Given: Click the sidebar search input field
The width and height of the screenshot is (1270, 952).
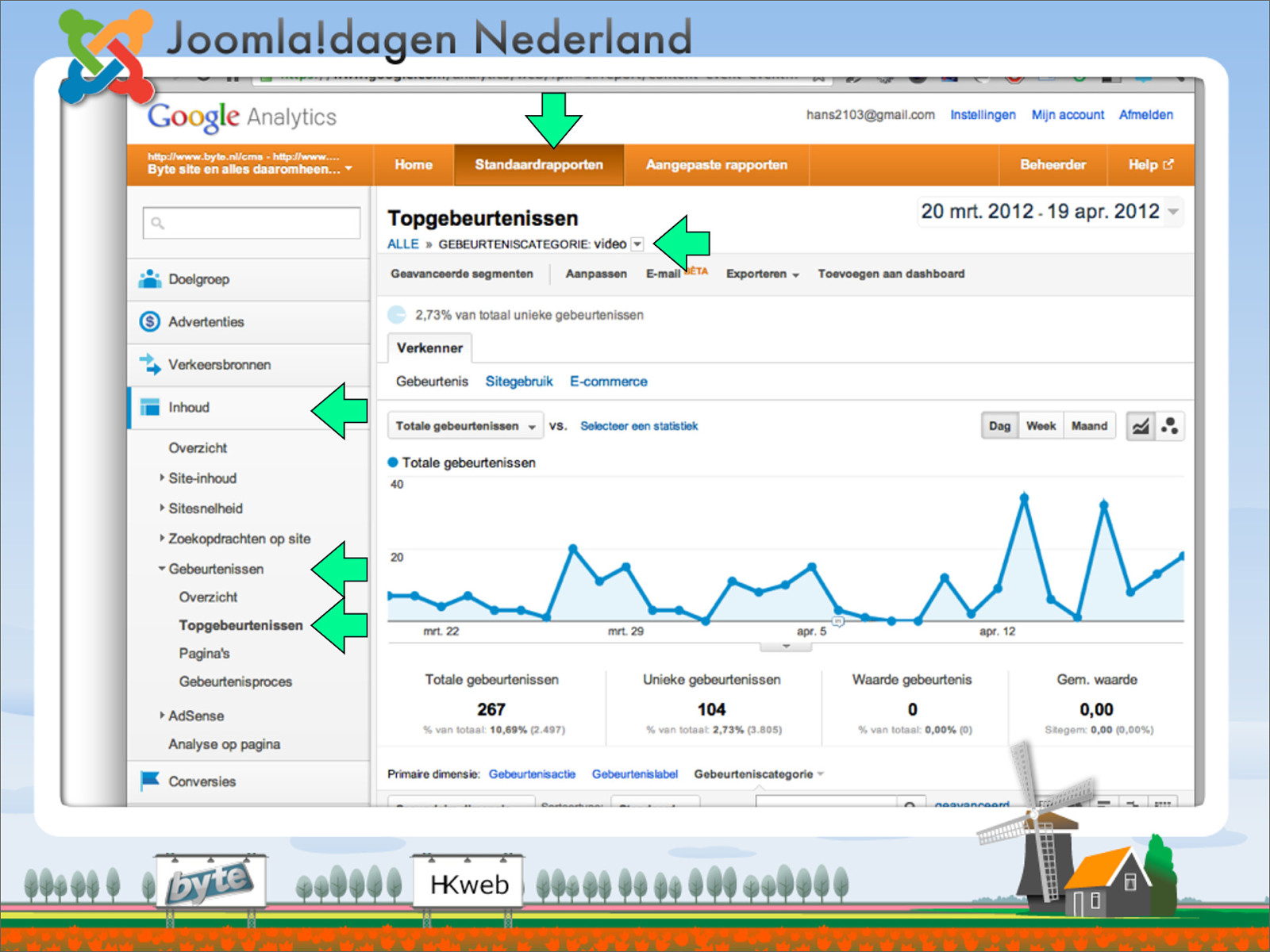Looking at the screenshot, I should [252, 223].
